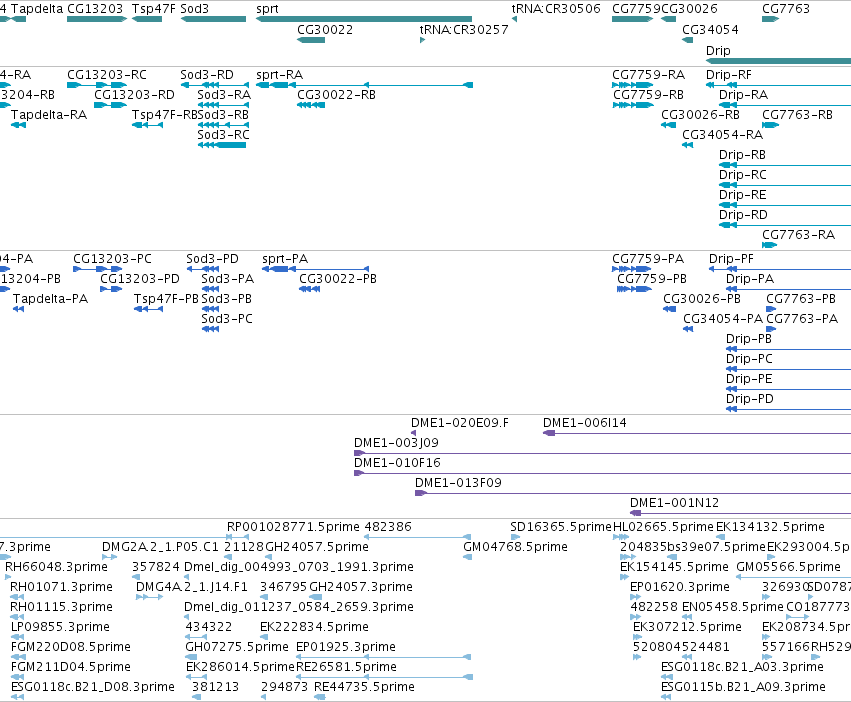Select the Tapdelta-RA transcript label

pos(49,115)
